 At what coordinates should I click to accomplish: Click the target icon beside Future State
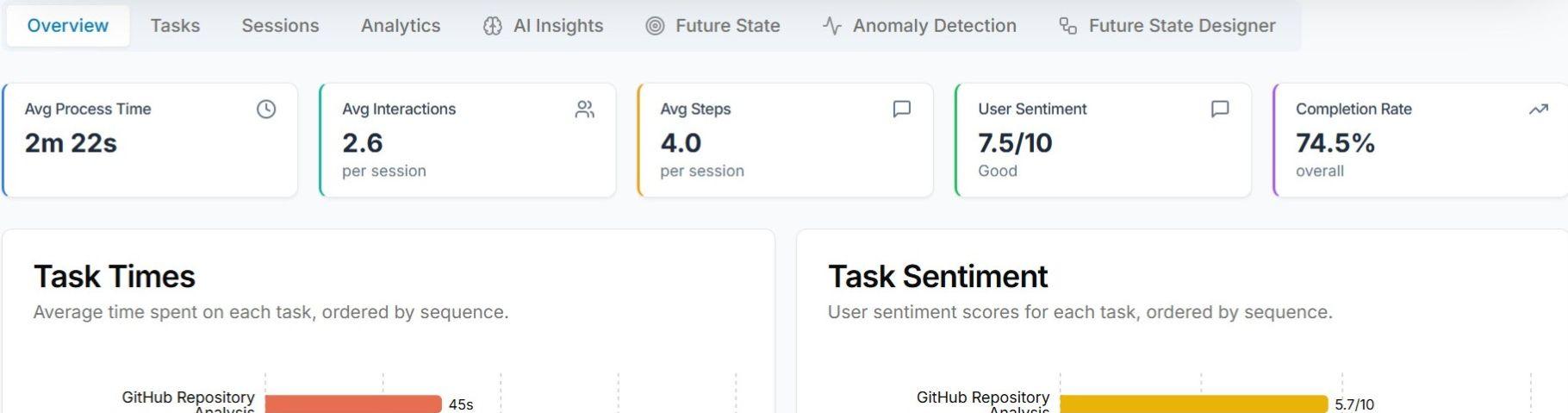click(655, 26)
